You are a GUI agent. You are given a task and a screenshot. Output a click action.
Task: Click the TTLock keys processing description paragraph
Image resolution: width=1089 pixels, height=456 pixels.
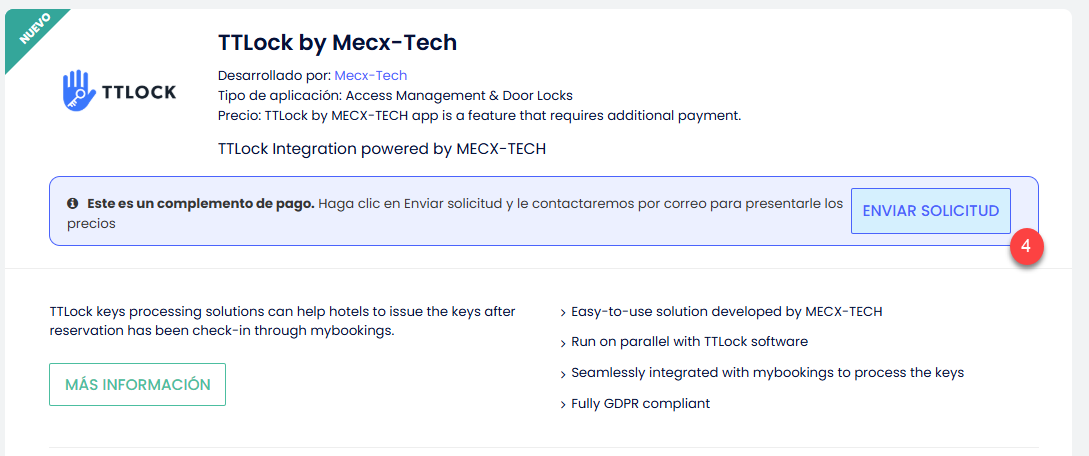coord(282,321)
